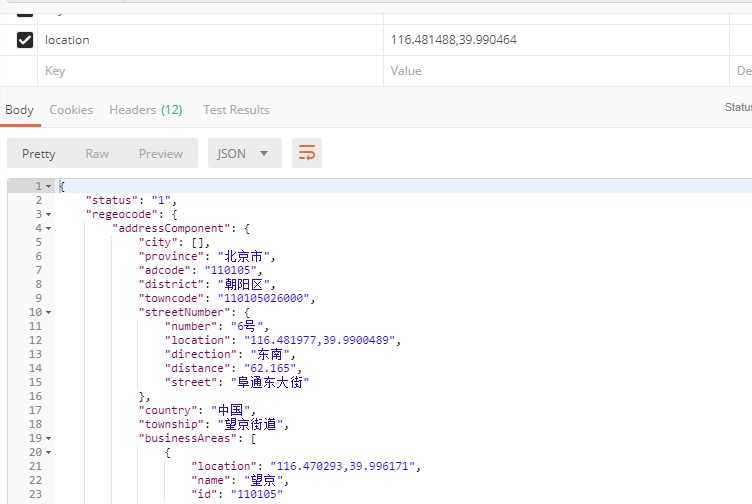Click the empty Key placeholder field
Image resolution: width=752 pixels, height=504 pixels.
point(210,71)
